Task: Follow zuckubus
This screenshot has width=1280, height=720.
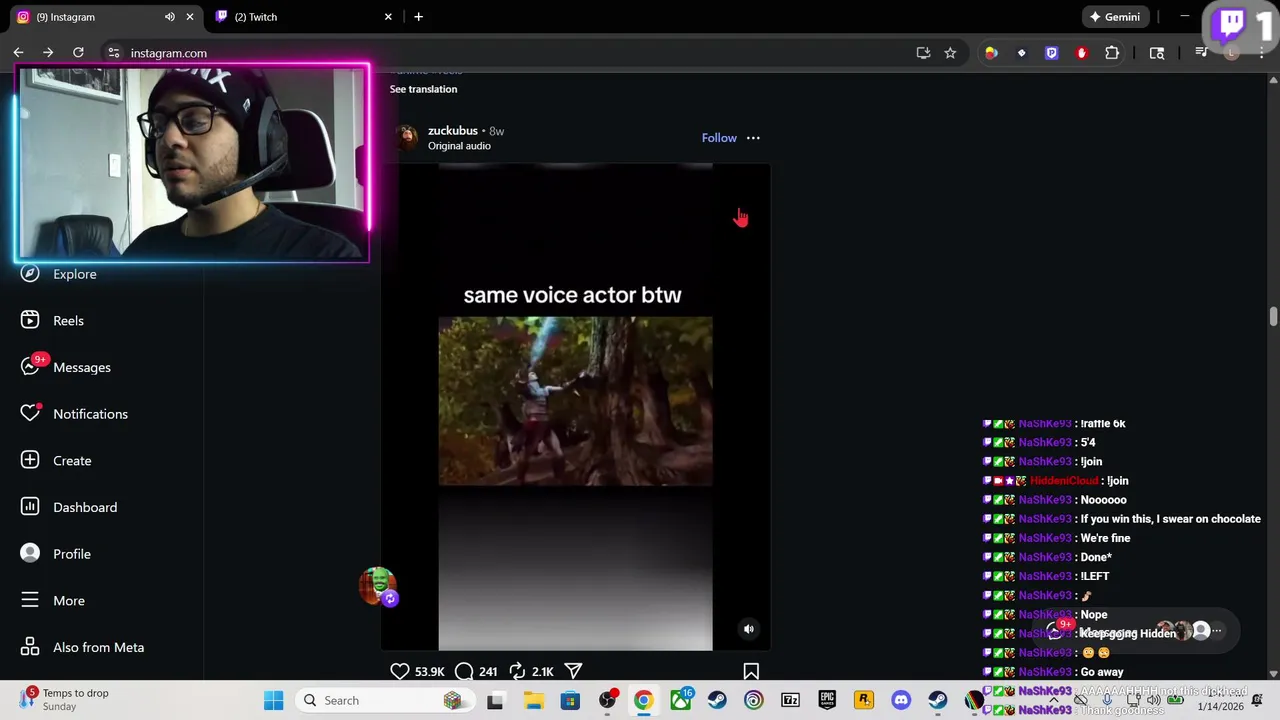Action: coord(719,138)
